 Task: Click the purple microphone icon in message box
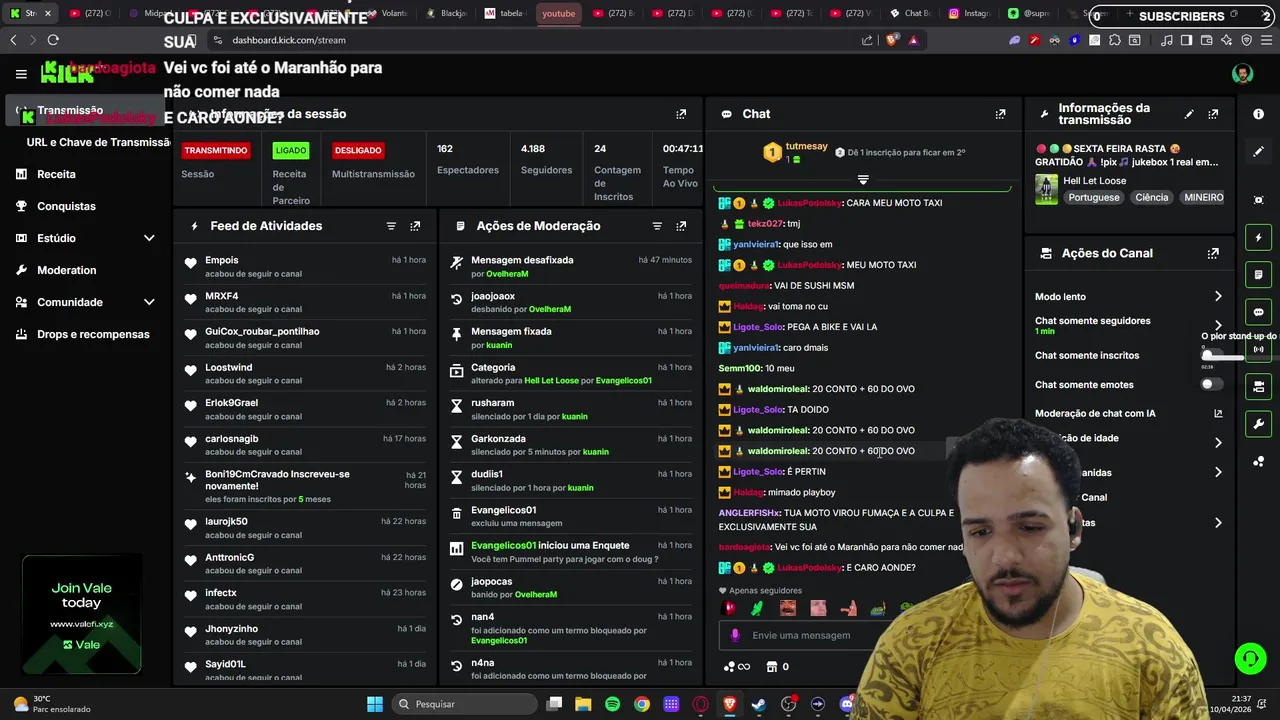735,635
